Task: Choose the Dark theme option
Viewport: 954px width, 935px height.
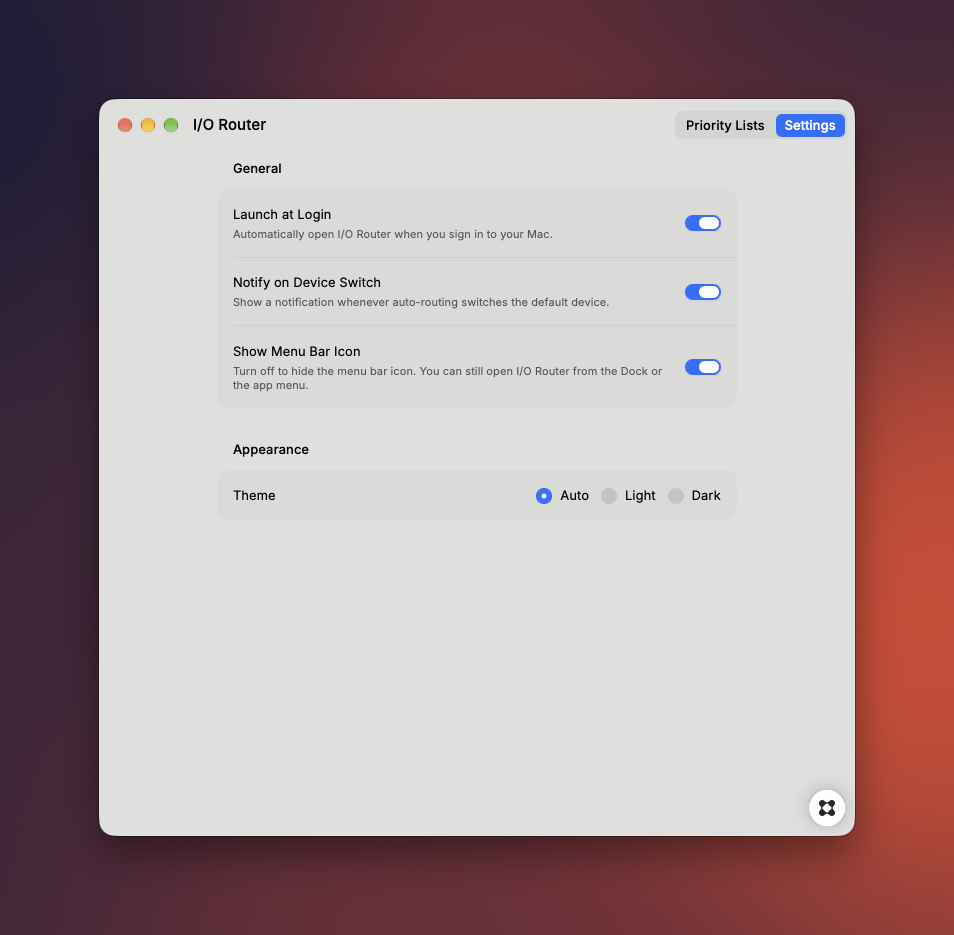Action: 676,496
